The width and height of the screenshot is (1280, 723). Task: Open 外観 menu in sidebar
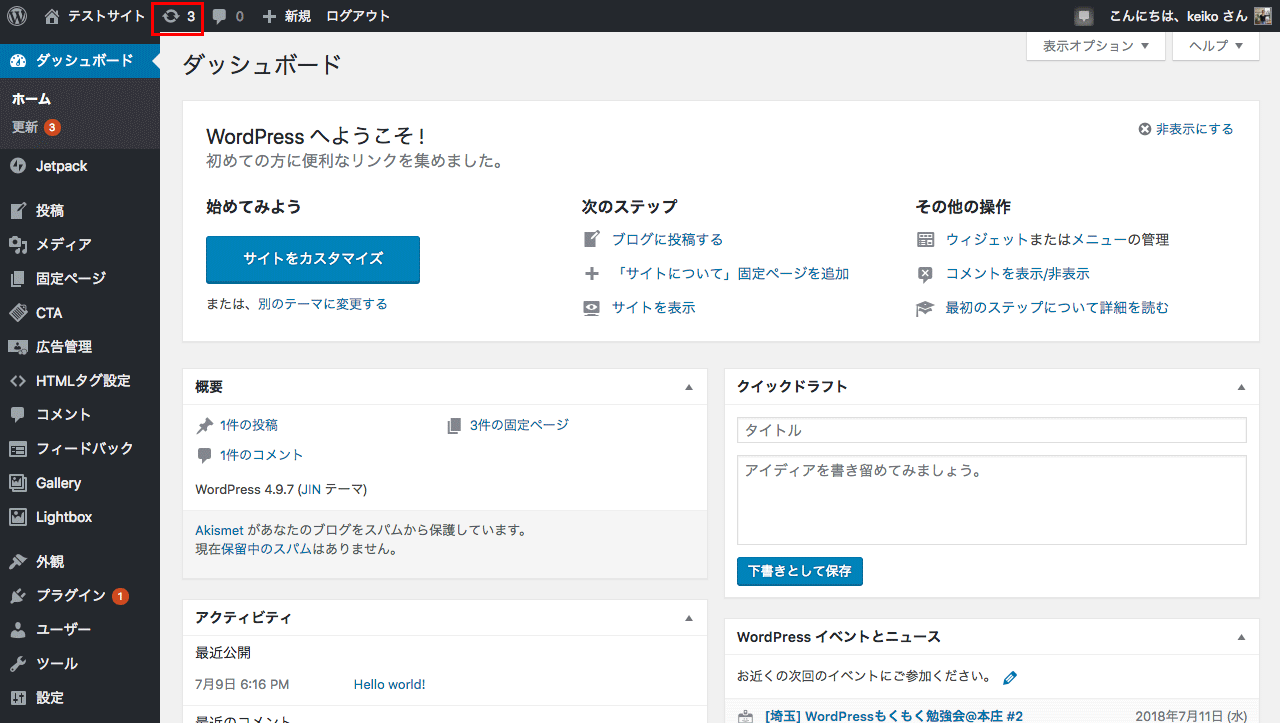click(x=80, y=562)
